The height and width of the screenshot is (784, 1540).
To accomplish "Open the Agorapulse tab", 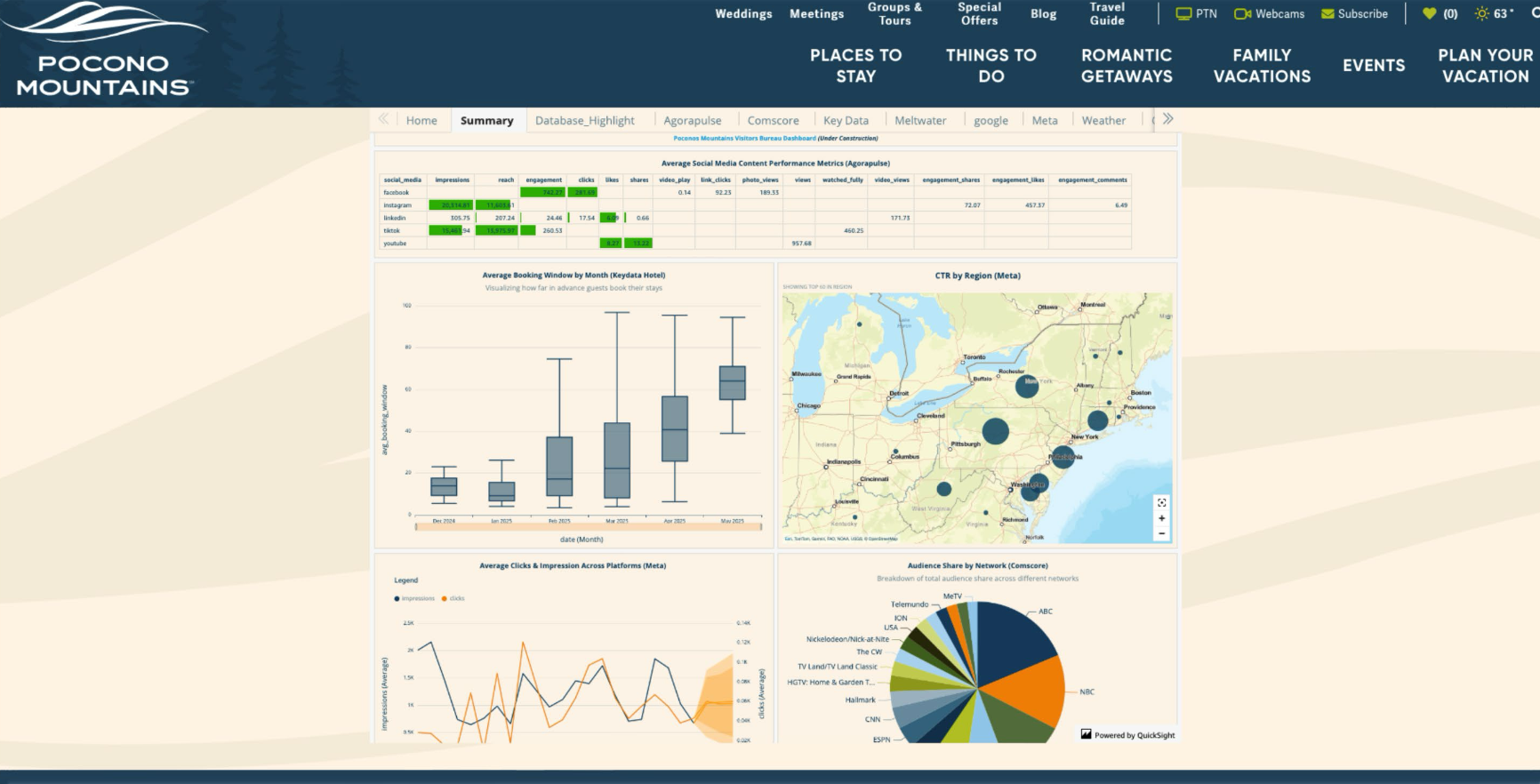I will click(693, 121).
